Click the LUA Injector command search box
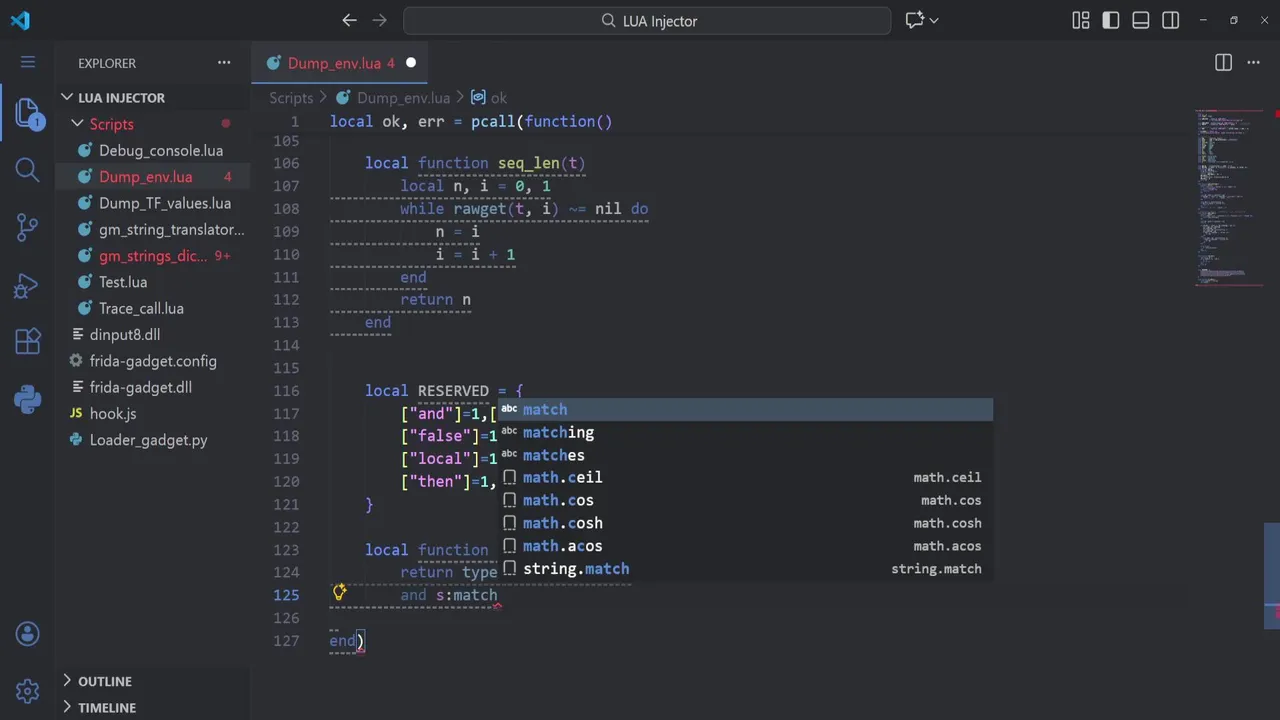This screenshot has height=720, width=1280. pos(647,20)
